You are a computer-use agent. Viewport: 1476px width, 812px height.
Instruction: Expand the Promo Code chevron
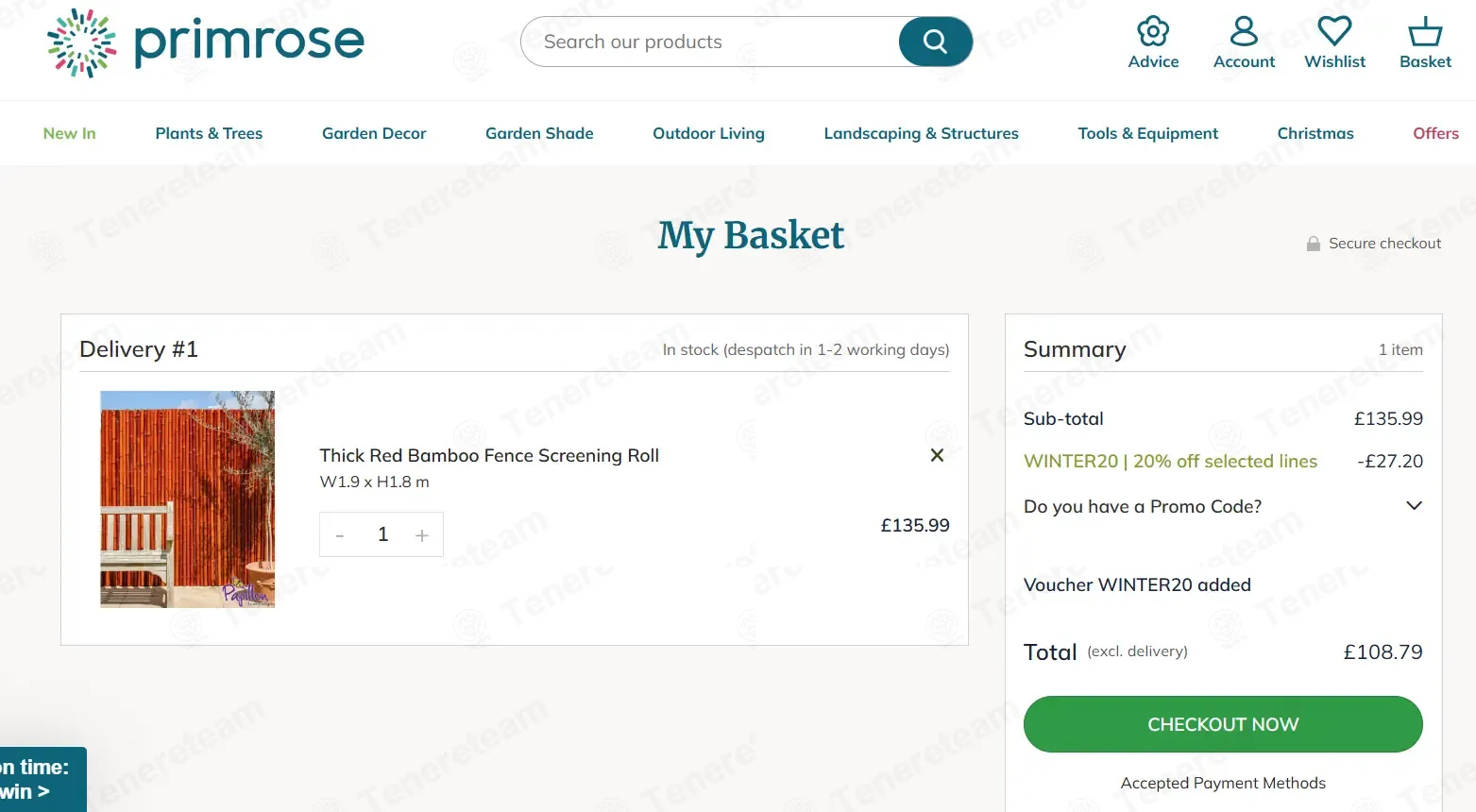pos(1414,506)
